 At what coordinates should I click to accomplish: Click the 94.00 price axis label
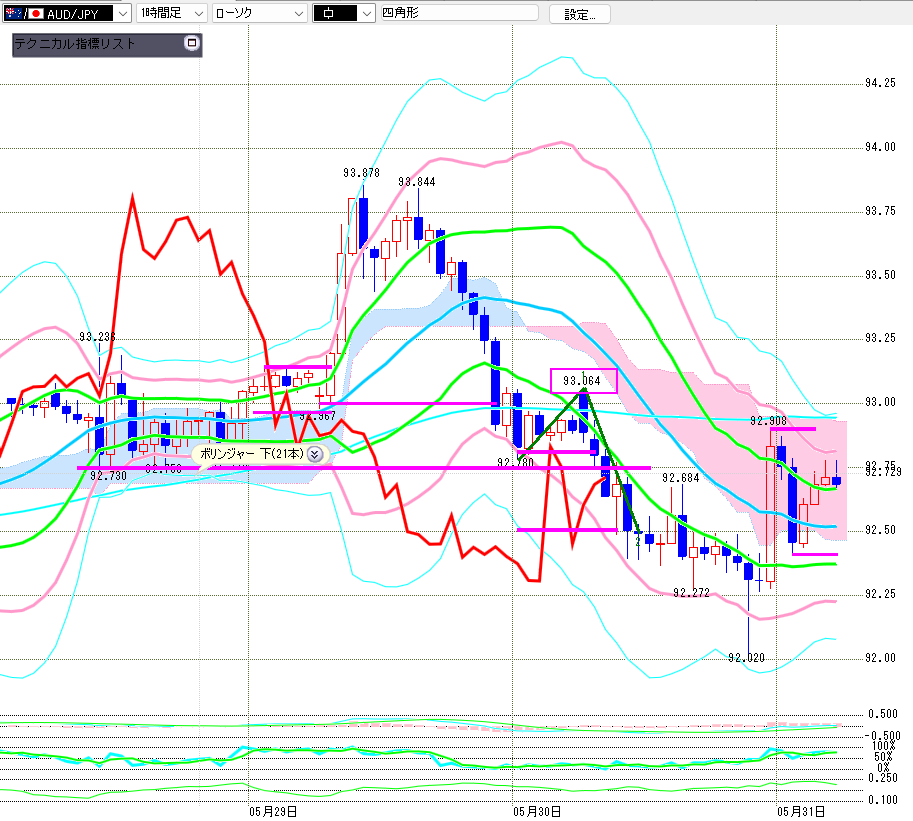pyautogui.click(x=880, y=147)
